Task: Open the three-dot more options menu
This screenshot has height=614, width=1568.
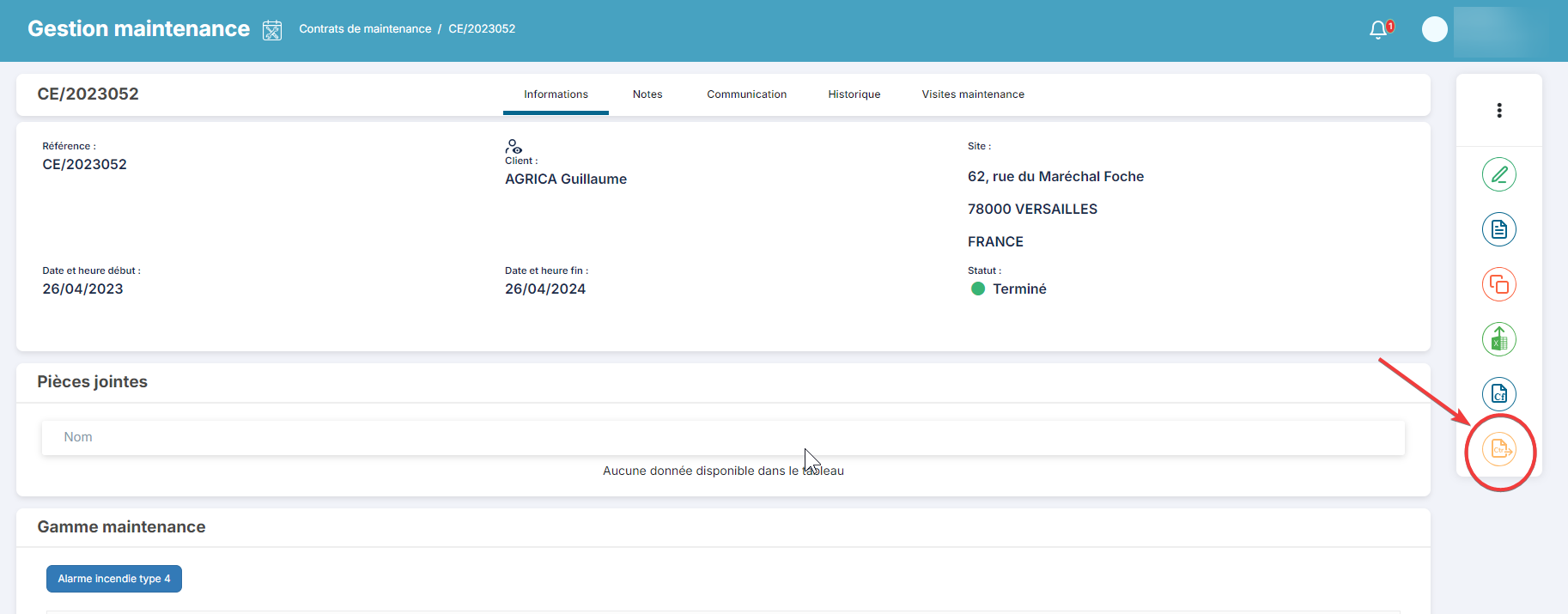Action: click(1499, 111)
